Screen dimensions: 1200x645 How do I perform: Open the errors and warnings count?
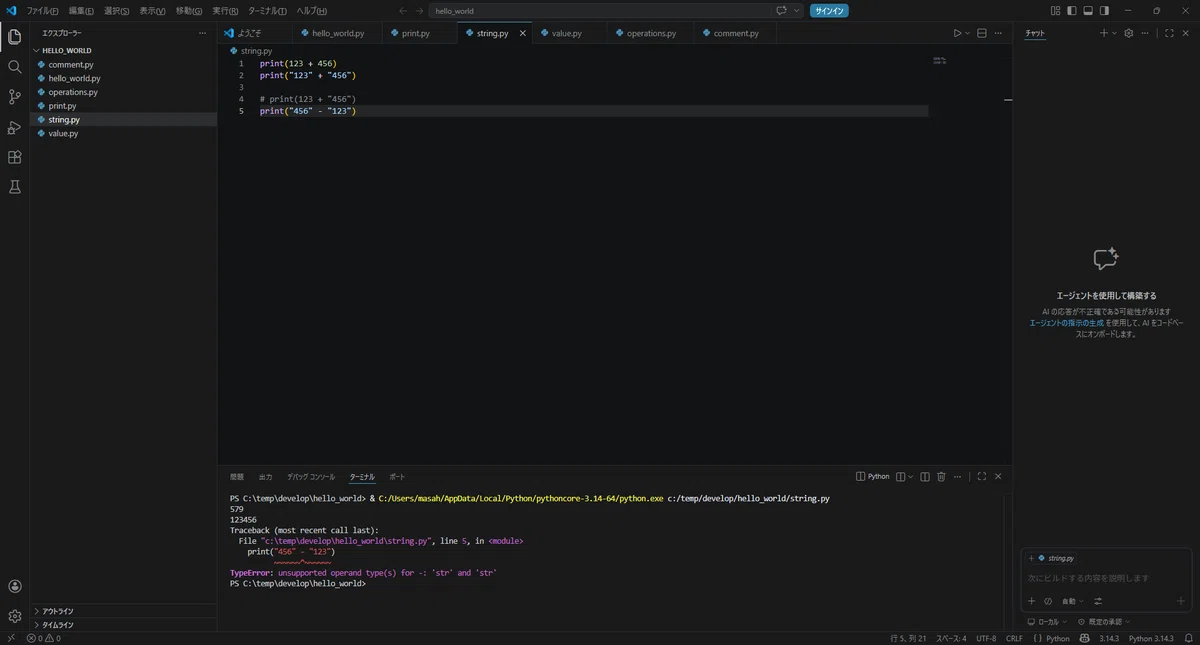[44, 638]
